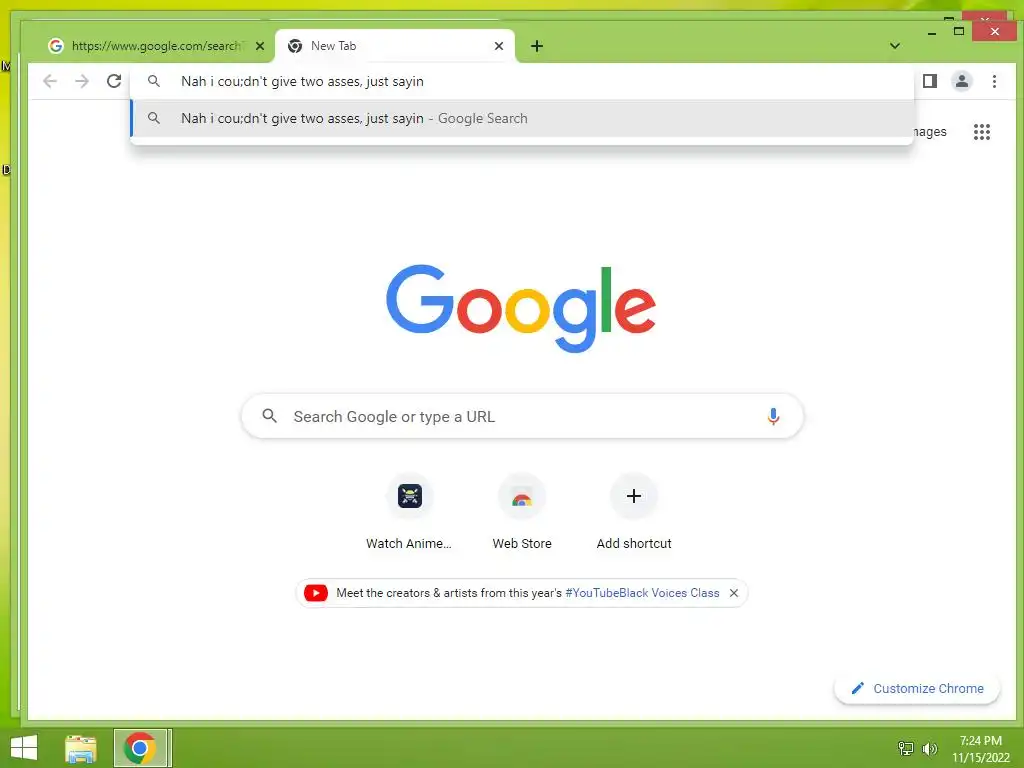This screenshot has width=1024, height=768.
Task: Click the address bar text
Action: pos(302,81)
